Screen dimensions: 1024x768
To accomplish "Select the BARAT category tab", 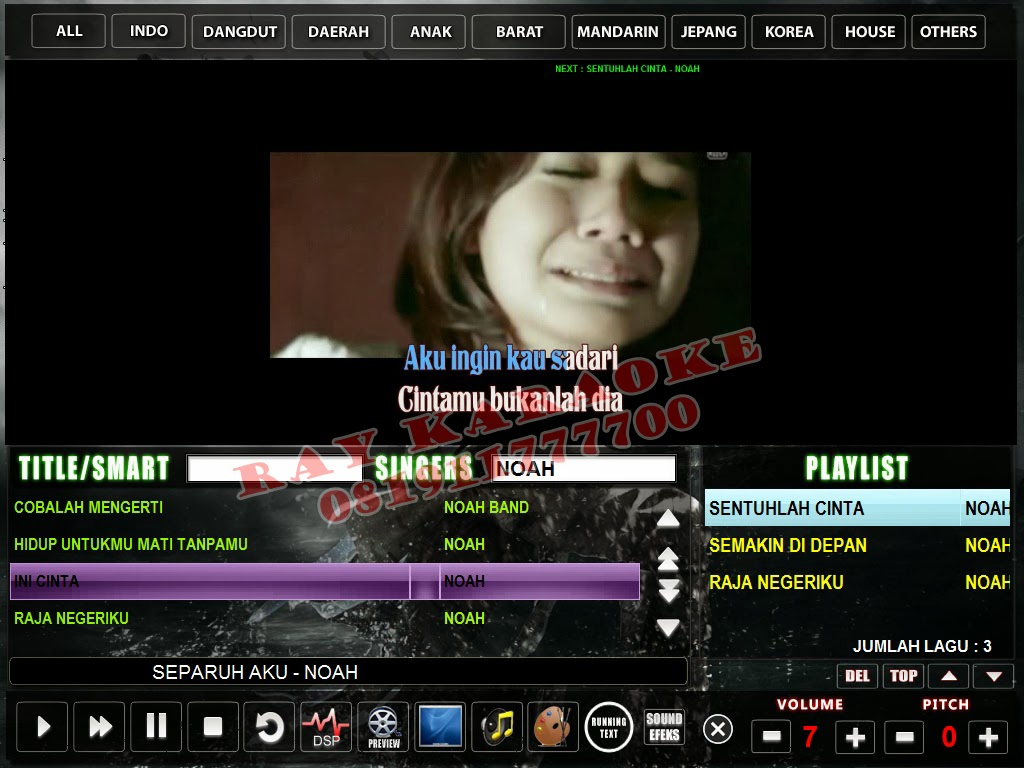I will [x=519, y=31].
